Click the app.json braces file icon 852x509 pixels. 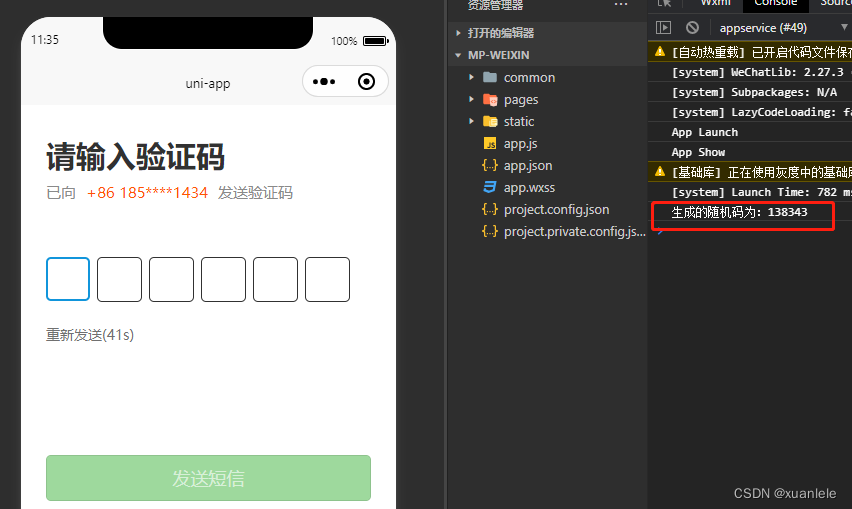coord(490,165)
